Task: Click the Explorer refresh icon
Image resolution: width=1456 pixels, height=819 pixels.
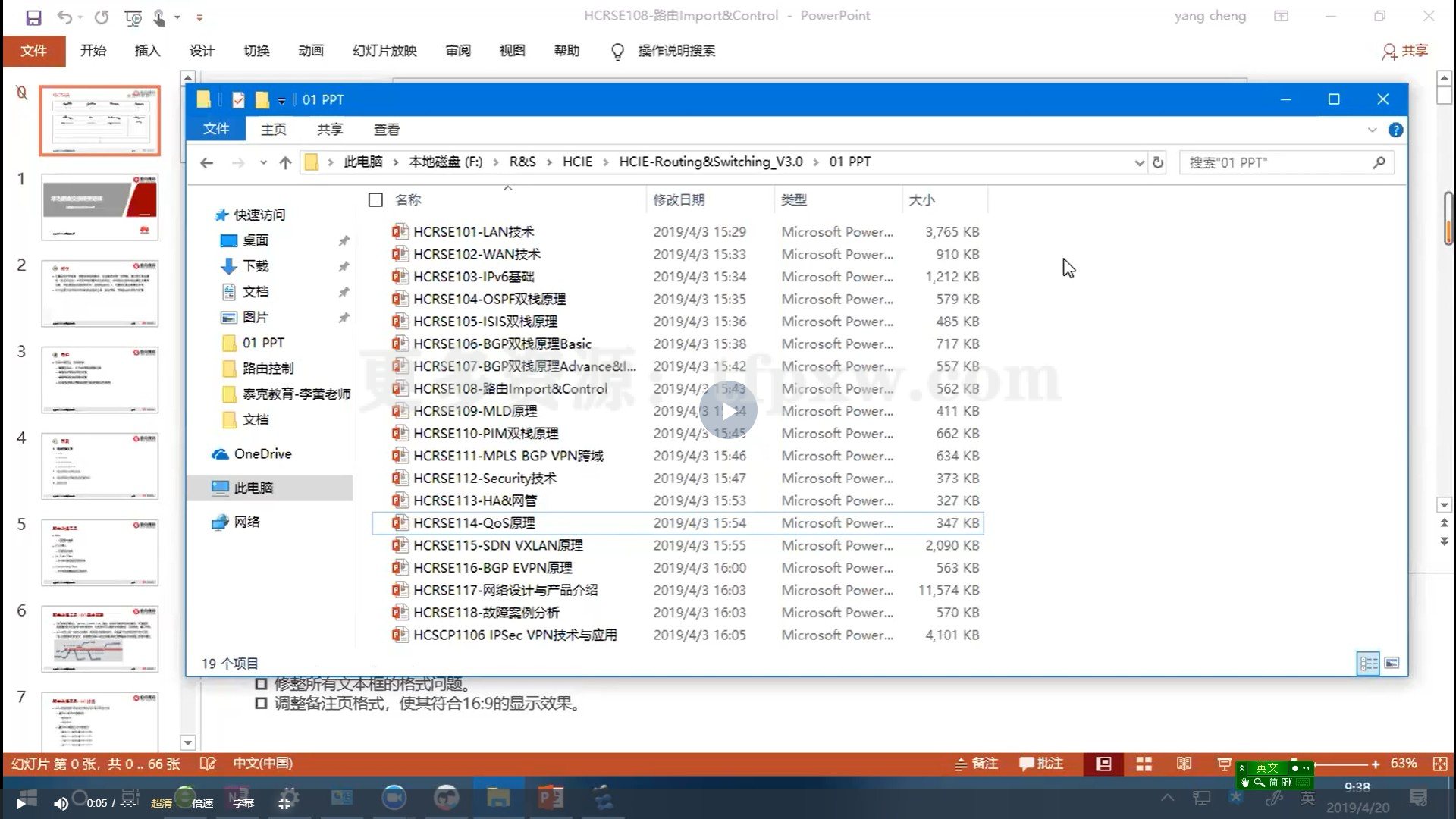Action: pos(1158,162)
